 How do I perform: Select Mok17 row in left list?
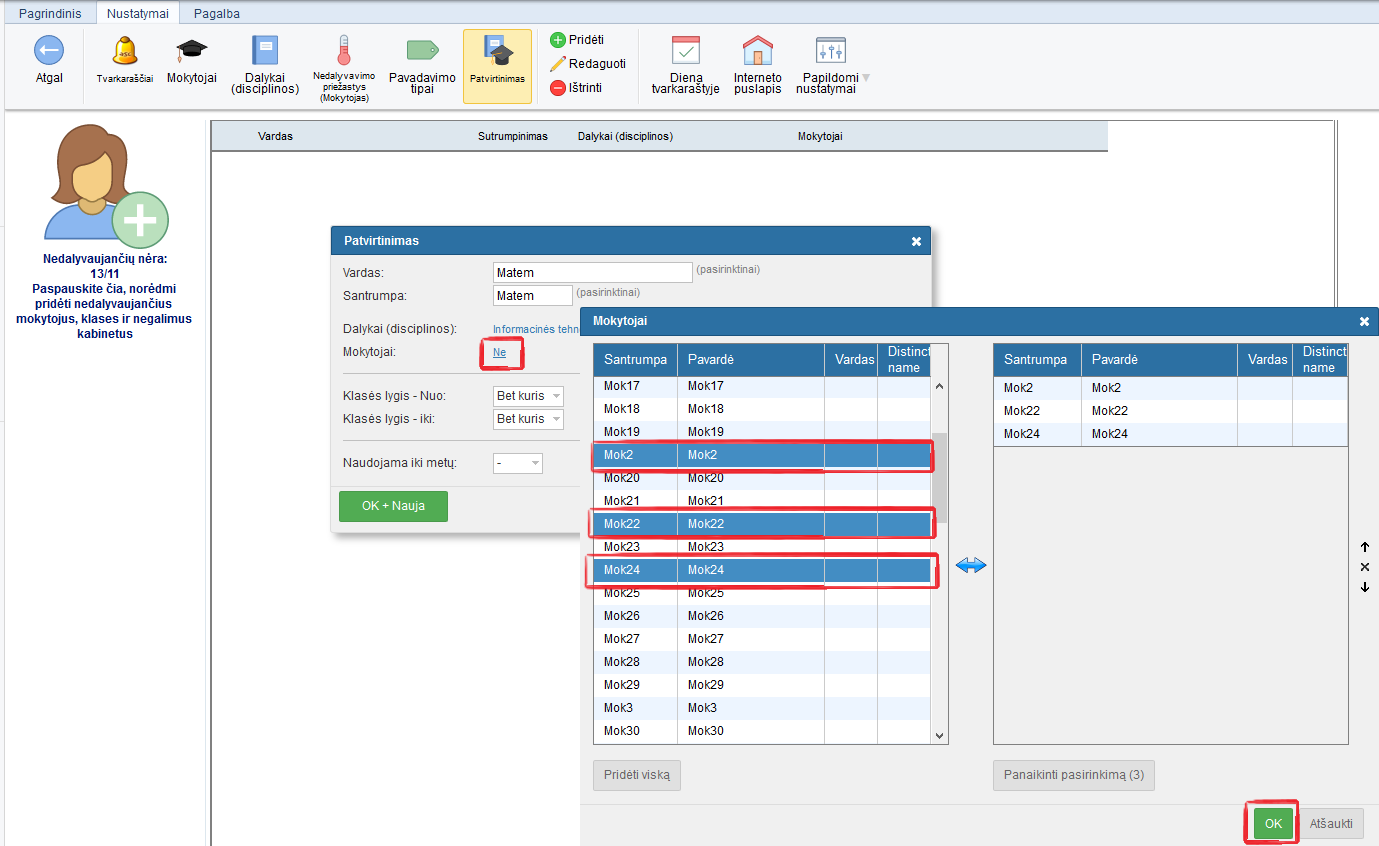(762, 386)
